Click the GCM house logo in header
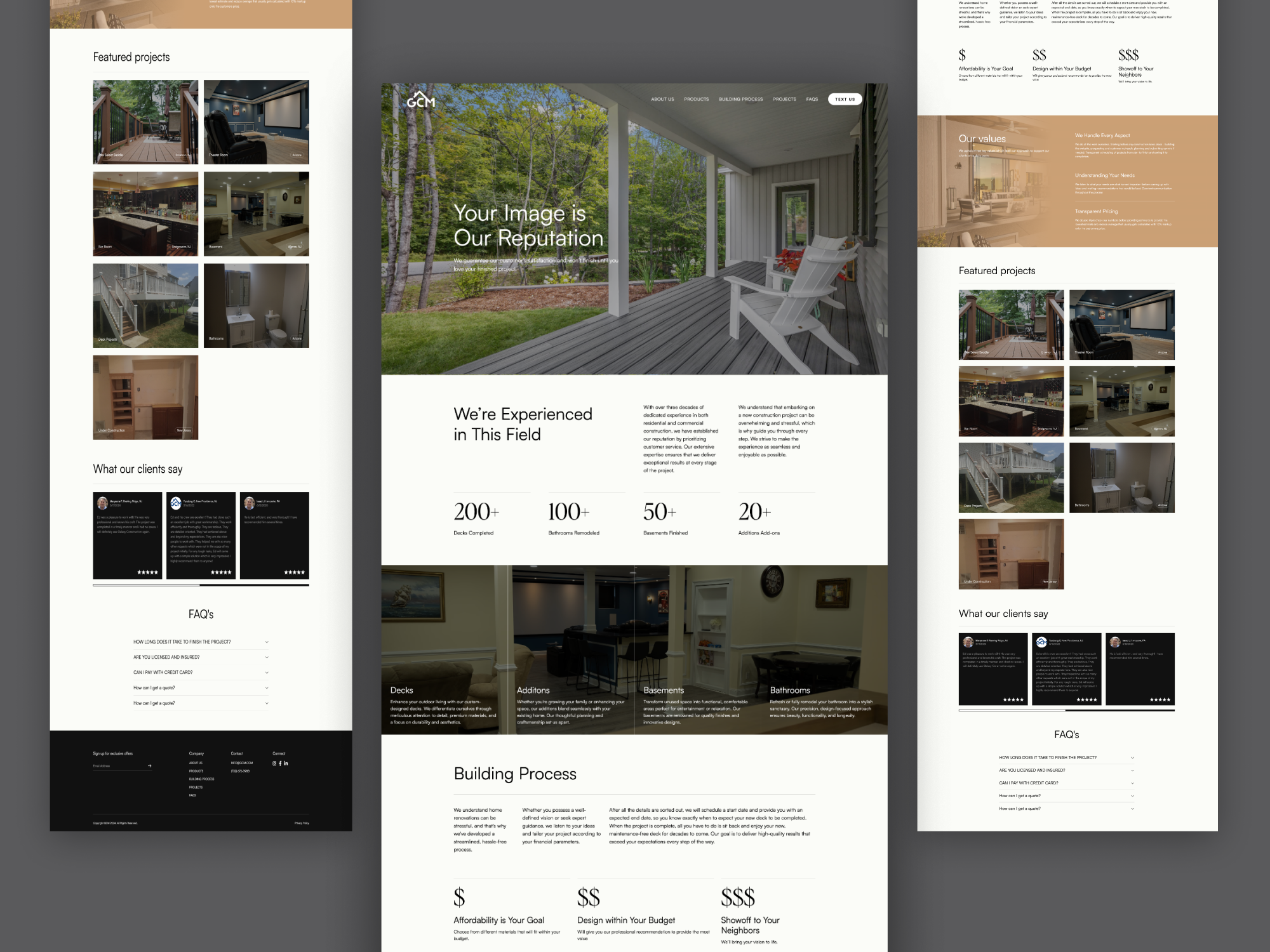1270x952 pixels. click(x=421, y=100)
